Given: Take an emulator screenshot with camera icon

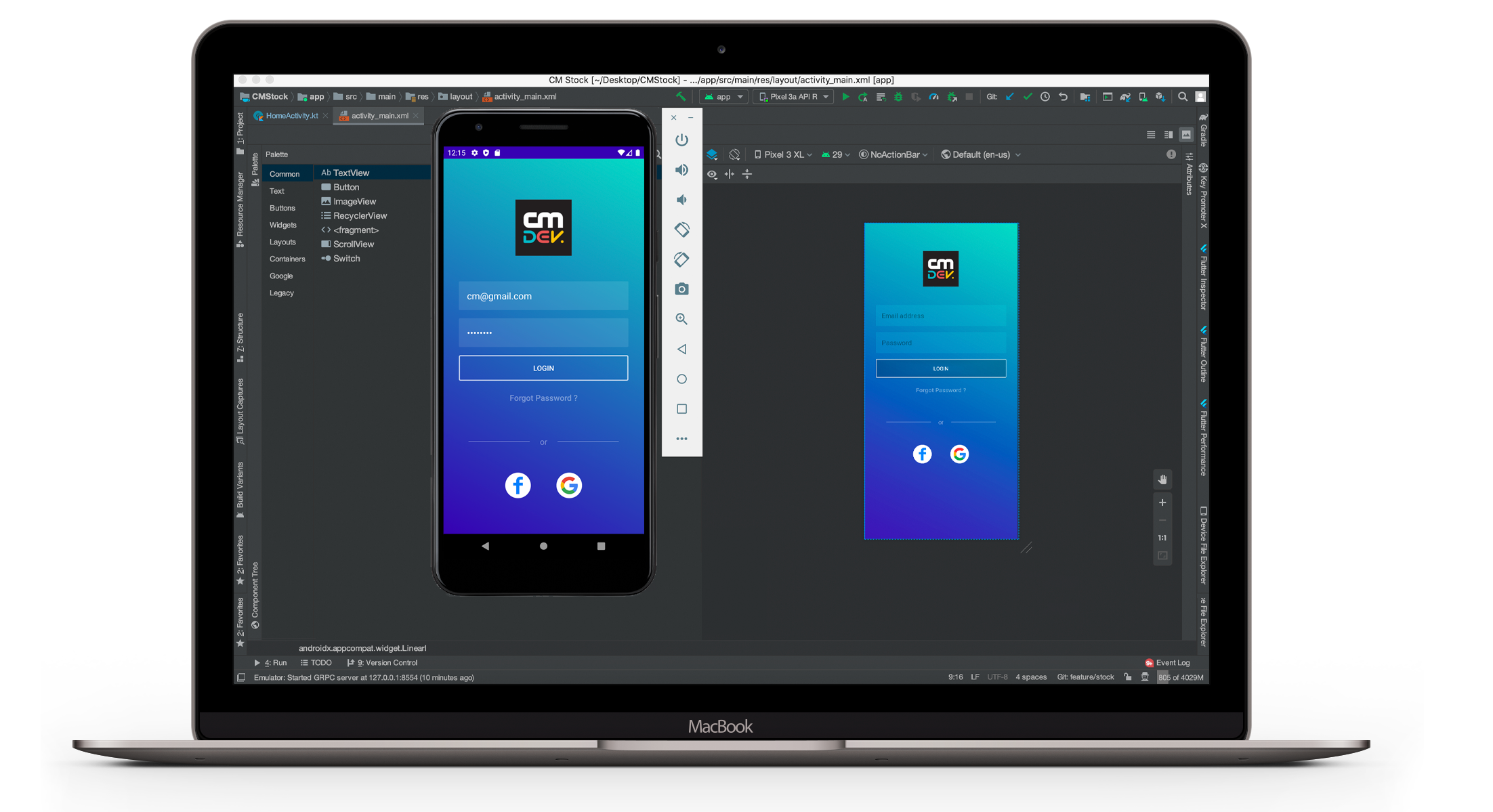Looking at the screenshot, I should tap(681, 289).
